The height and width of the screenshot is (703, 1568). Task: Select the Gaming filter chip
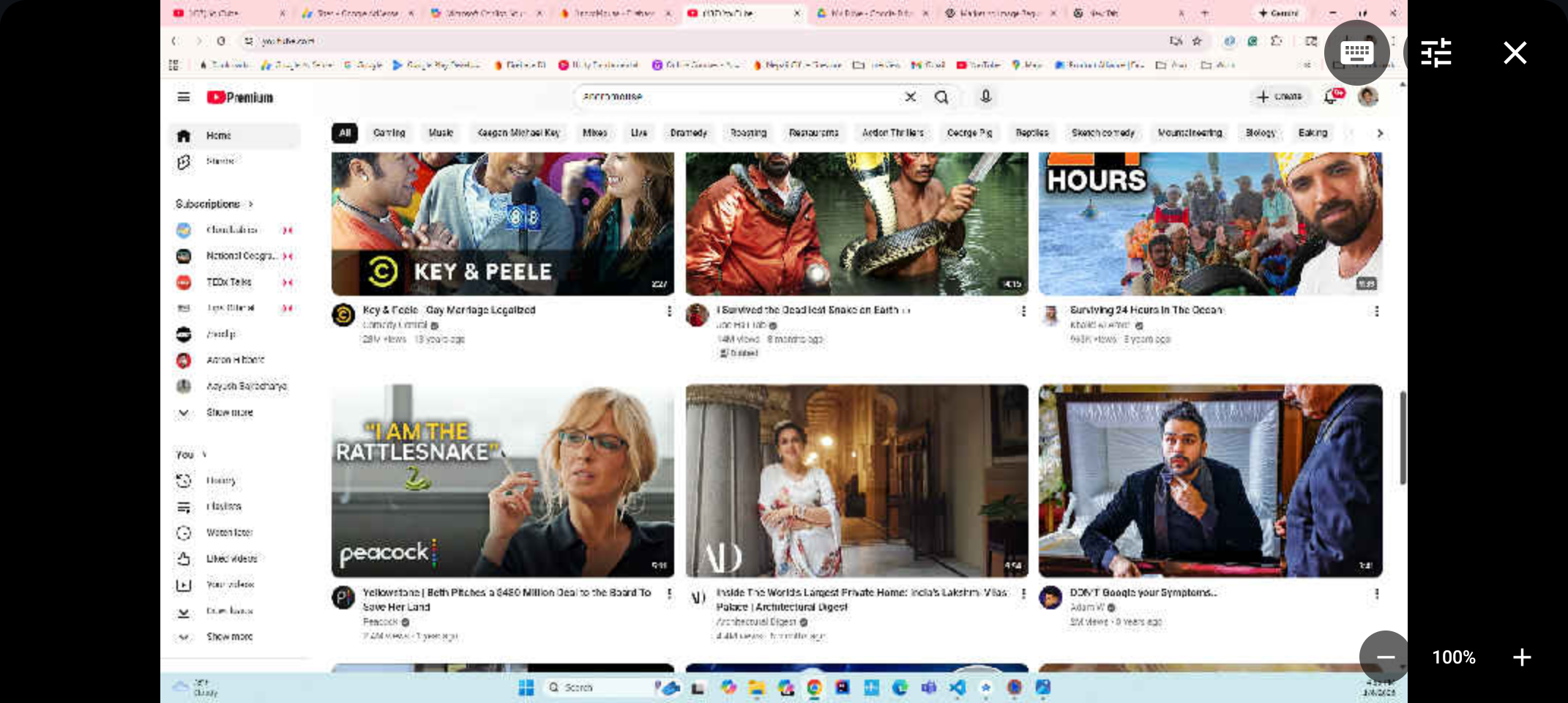click(389, 133)
